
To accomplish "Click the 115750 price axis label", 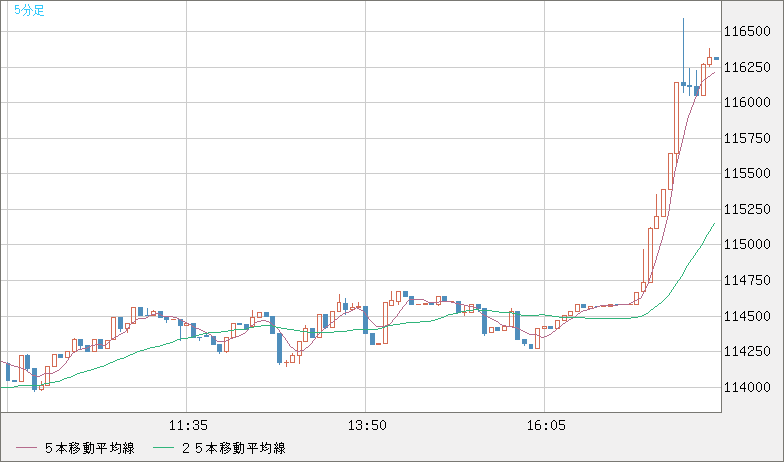I will pos(749,138).
